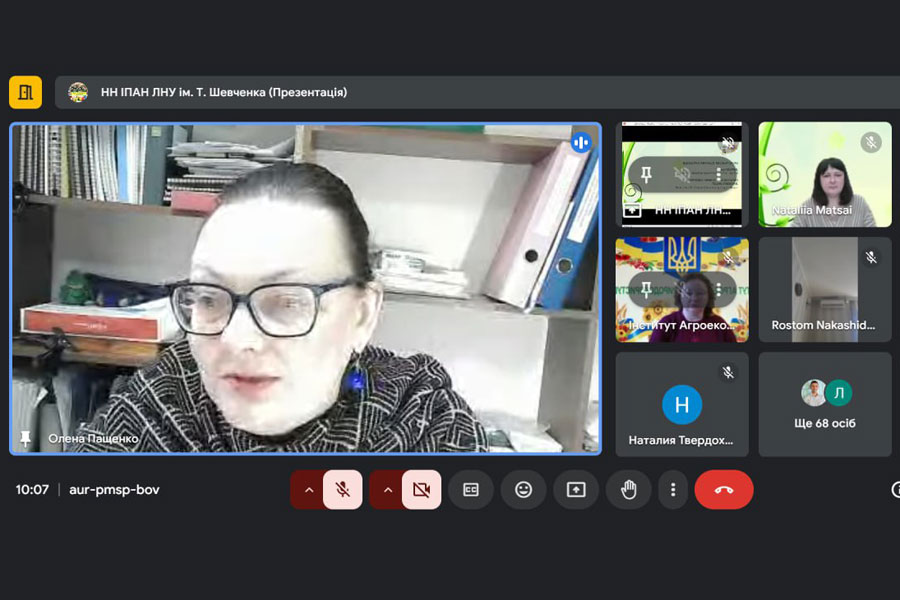Click the yellow meeting room icon
Viewport: 900px width, 600px height.
coord(25,92)
